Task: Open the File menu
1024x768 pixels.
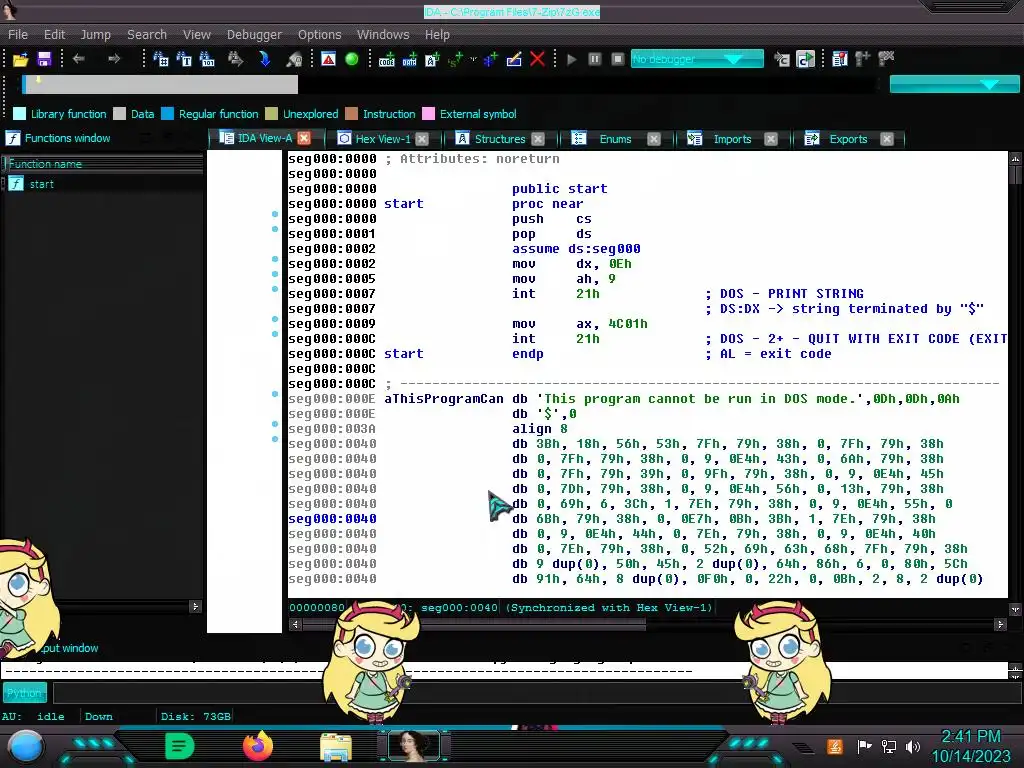Action: click(18, 35)
